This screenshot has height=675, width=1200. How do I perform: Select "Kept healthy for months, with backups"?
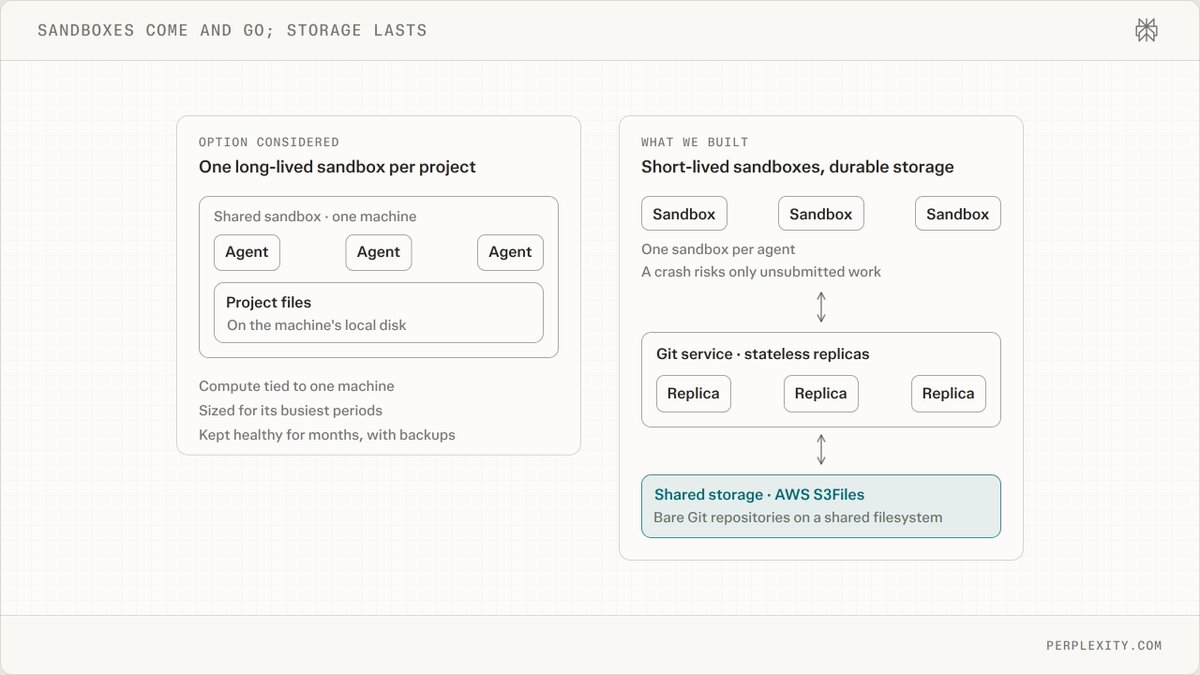pos(327,434)
